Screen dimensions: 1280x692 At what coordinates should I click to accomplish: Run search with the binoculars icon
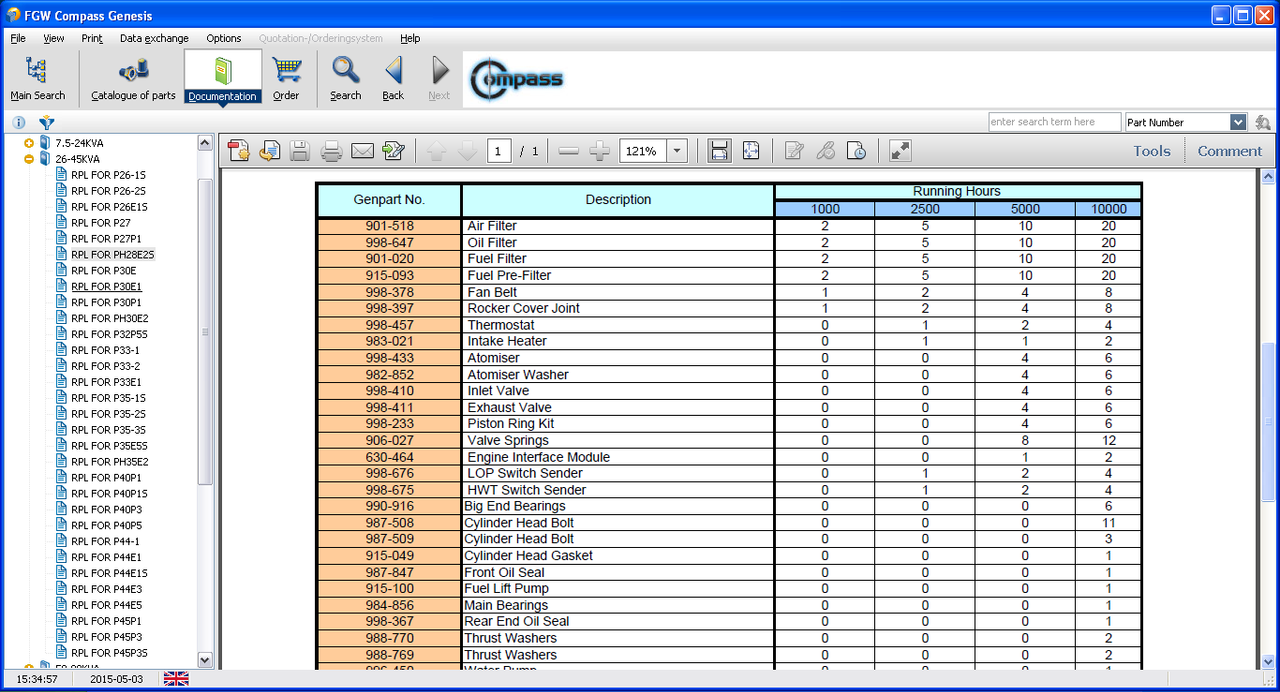tap(1263, 122)
